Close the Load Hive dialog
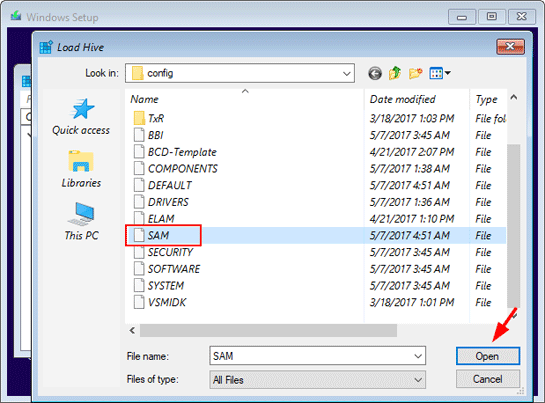The height and width of the screenshot is (403, 545). 510,47
